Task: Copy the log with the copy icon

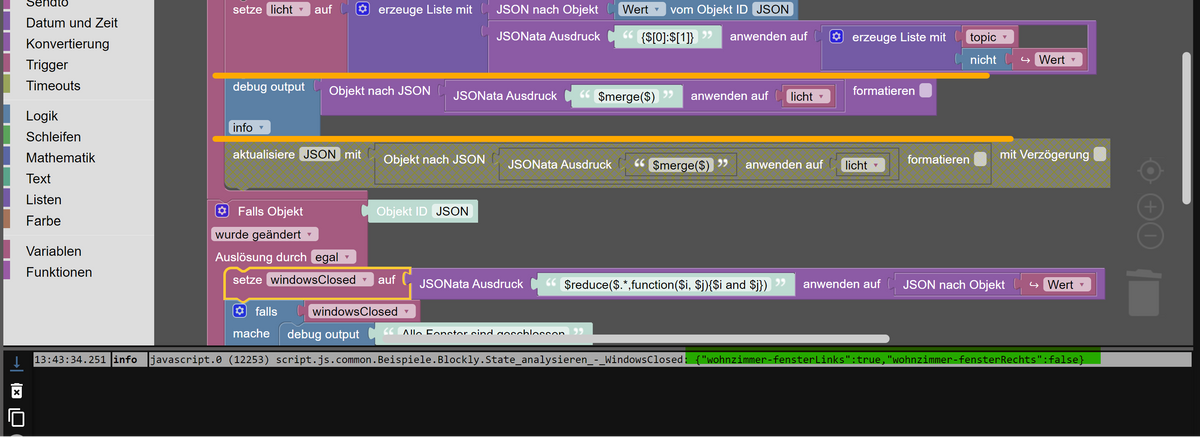Action: tap(16, 418)
